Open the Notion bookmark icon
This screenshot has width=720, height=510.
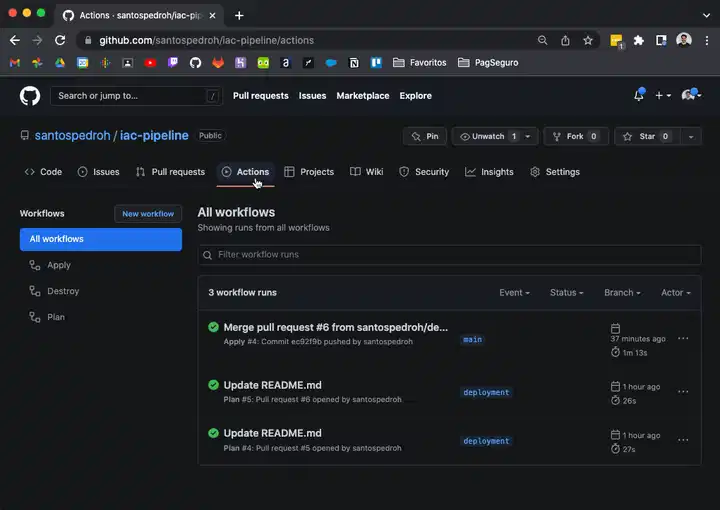(354, 63)
